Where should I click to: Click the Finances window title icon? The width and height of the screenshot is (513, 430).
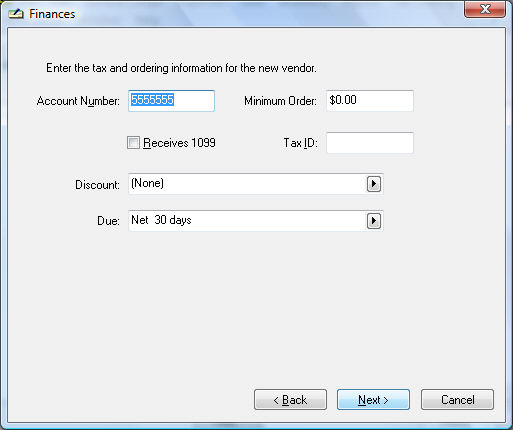(16, 14)
